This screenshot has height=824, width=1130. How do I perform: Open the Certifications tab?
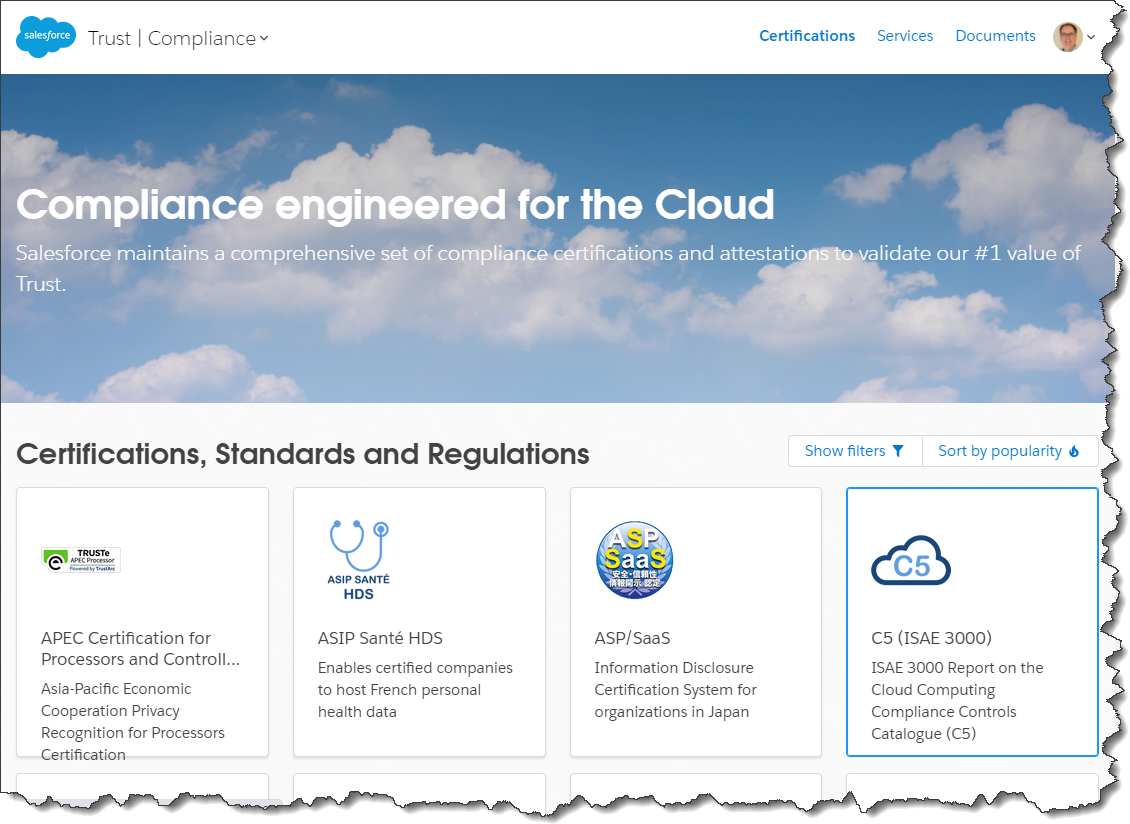[x=806, y=36]
